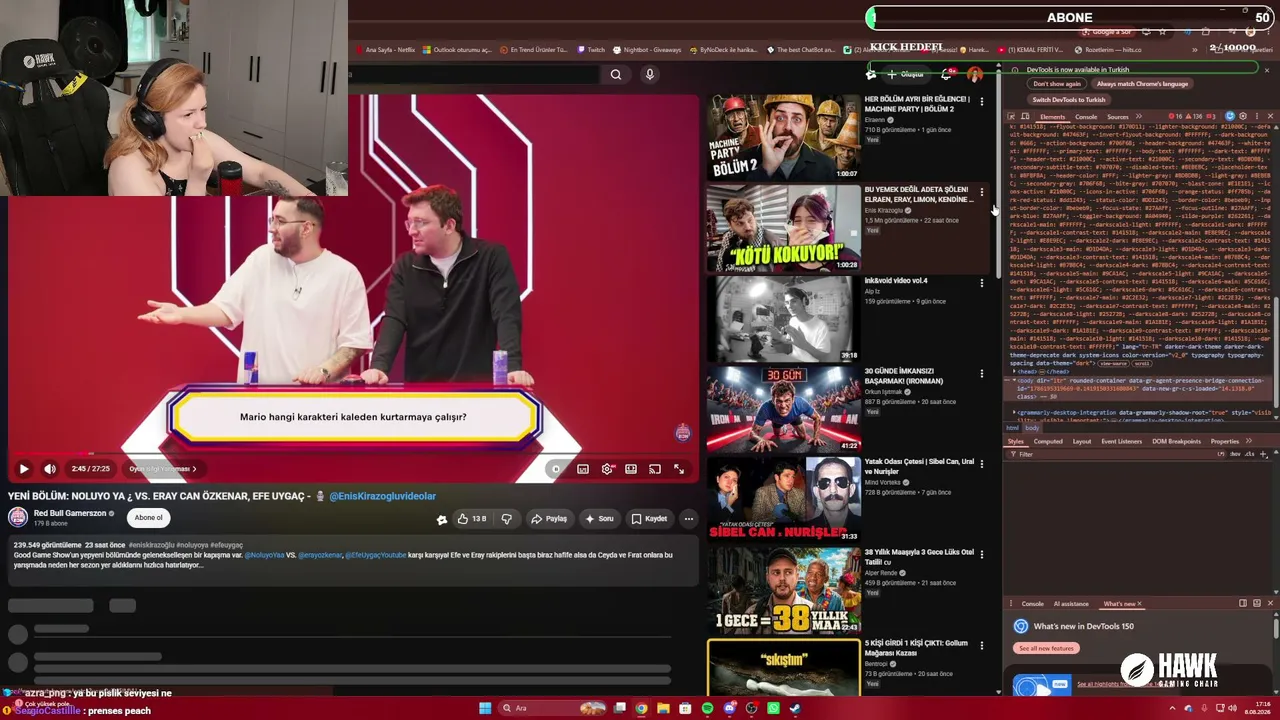The width and height of the screenshot is (1280, 720).
Task: Open options menu for 30 GÜNDE İMKANSIZI video
Action: click(x=982, y=373)
